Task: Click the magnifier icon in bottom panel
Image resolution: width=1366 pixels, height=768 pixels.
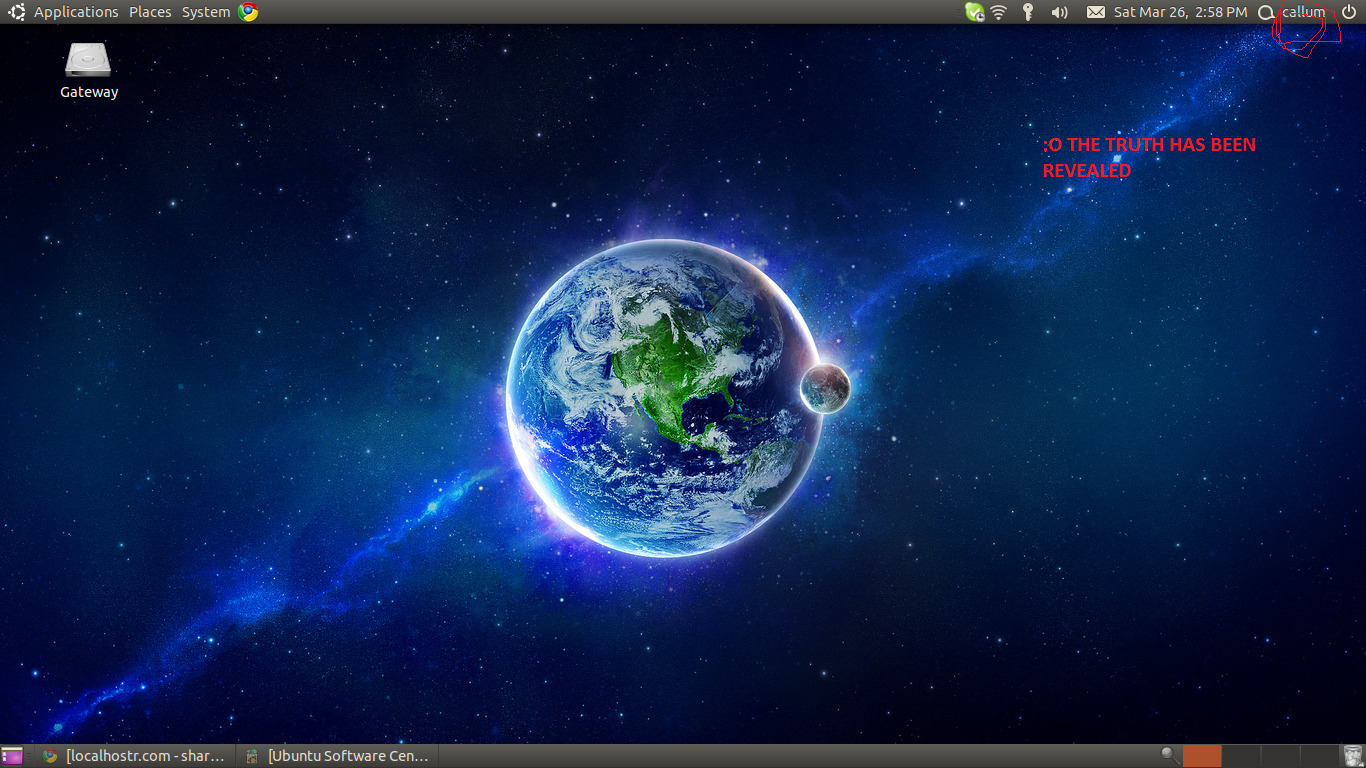Action: coord(1169,755)
